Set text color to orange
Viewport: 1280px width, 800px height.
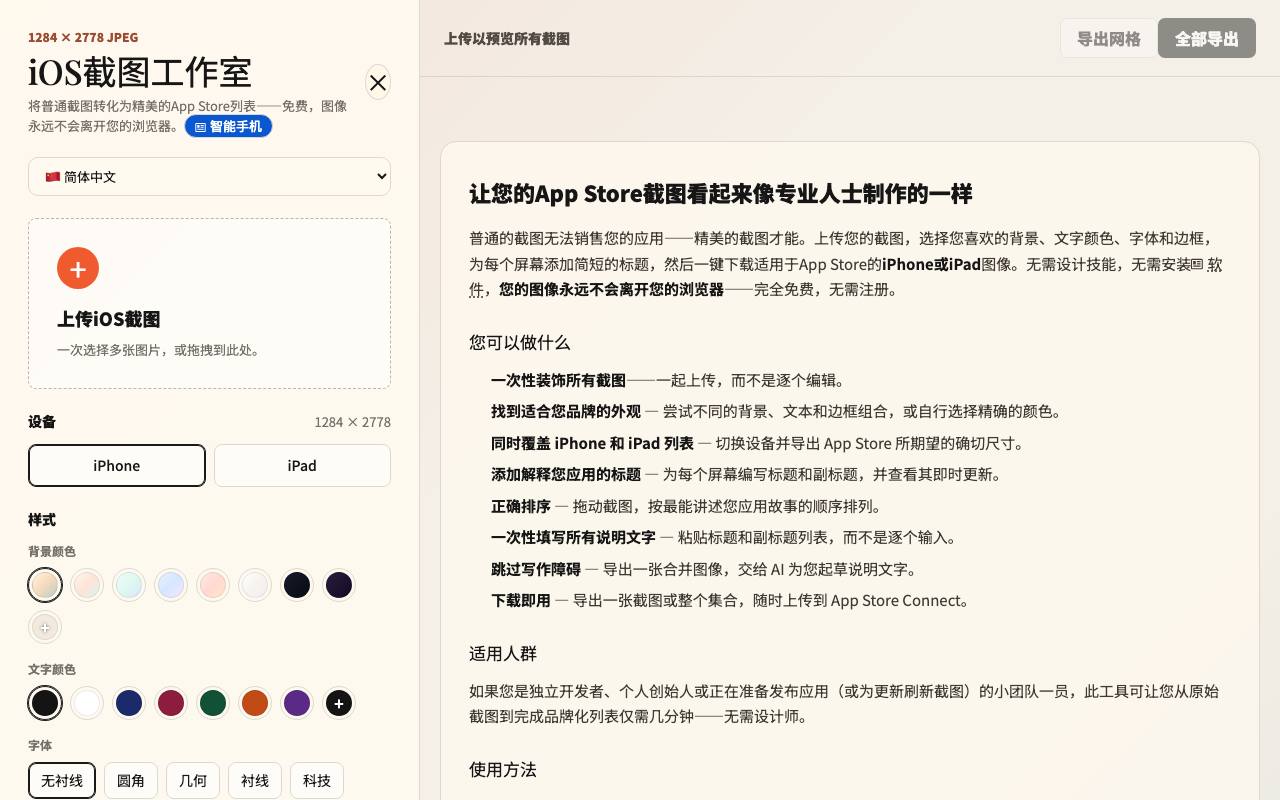(x=255, y=703)
